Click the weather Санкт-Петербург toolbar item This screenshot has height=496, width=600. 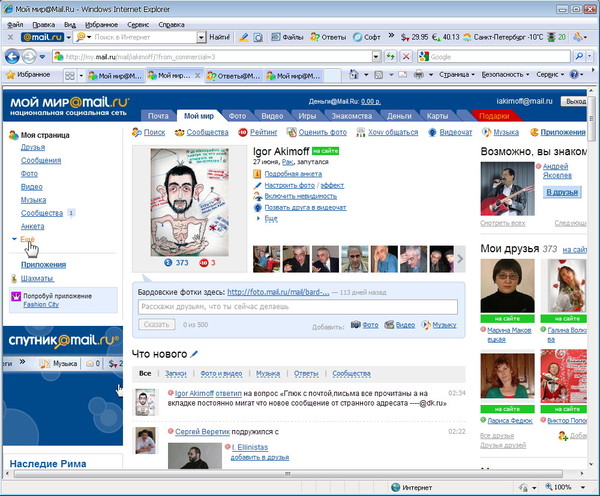point(503,37)
